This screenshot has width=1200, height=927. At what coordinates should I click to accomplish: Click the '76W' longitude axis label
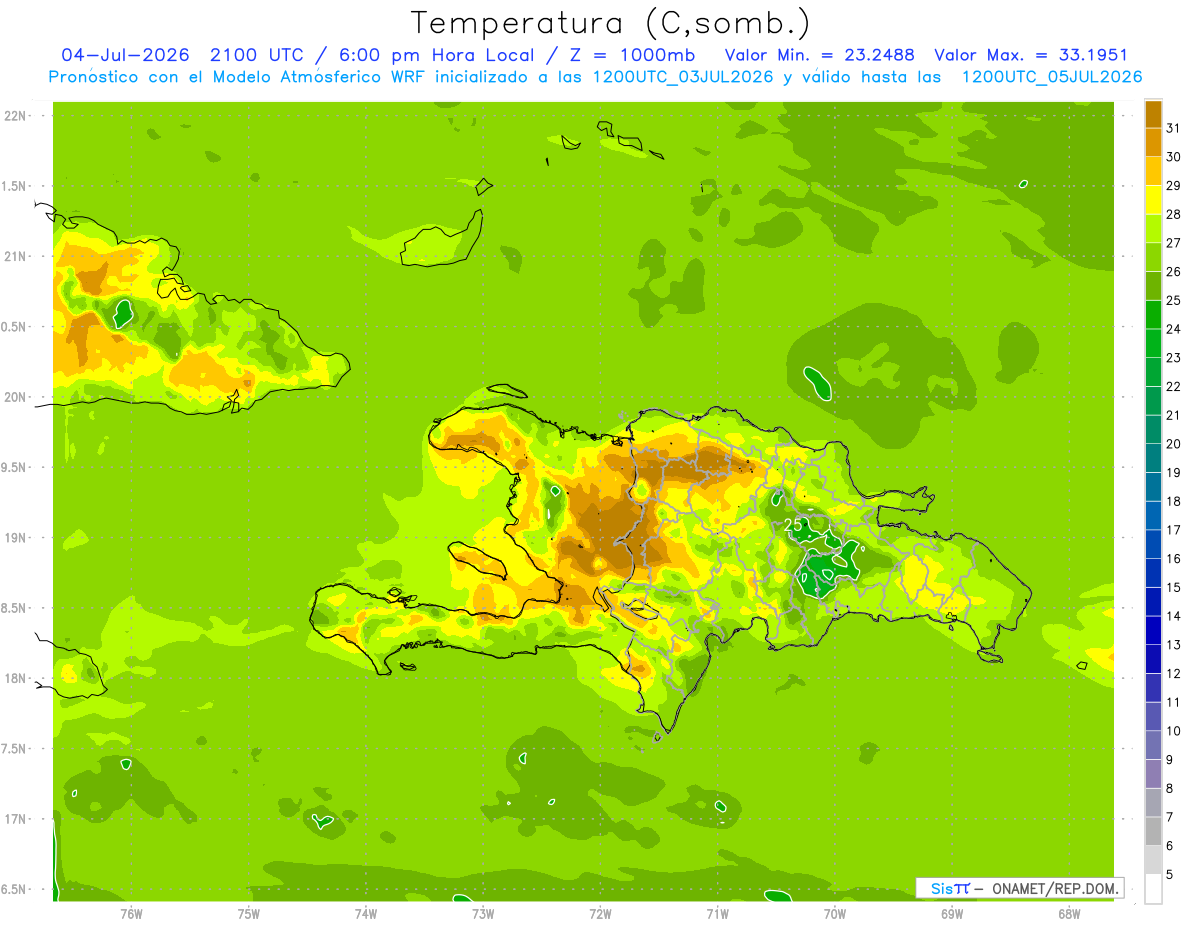click(x=131, y=914)
